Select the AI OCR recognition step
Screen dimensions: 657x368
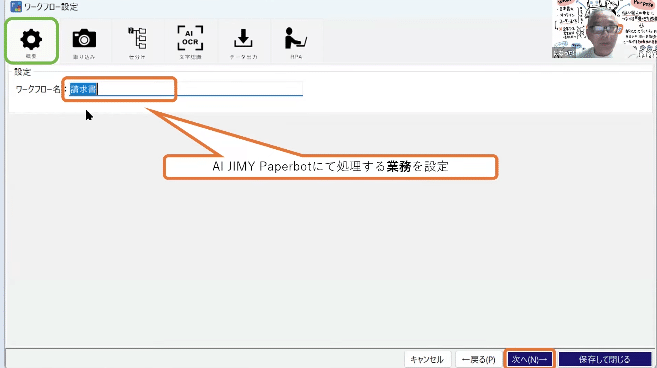point(190,41)
